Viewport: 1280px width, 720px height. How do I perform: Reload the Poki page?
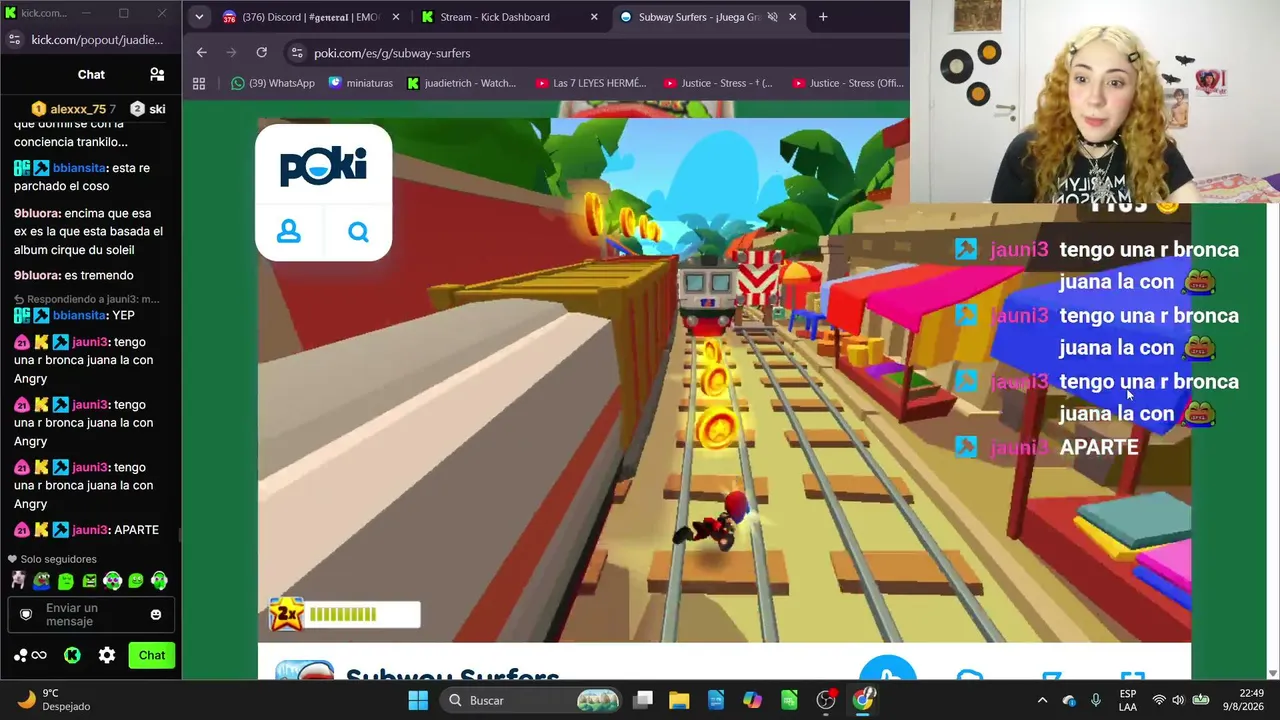[261, 52]
